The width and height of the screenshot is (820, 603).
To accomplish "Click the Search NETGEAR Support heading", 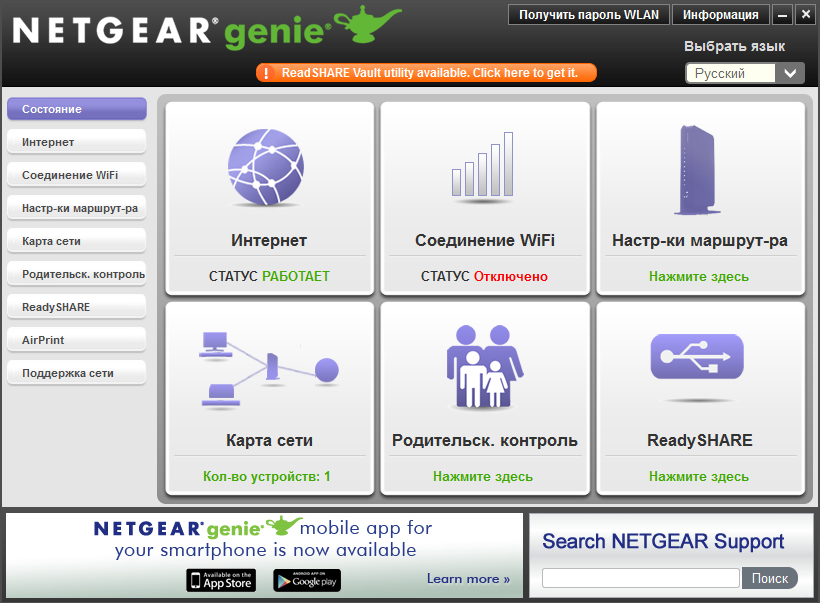I will click(x=663, y=541).
